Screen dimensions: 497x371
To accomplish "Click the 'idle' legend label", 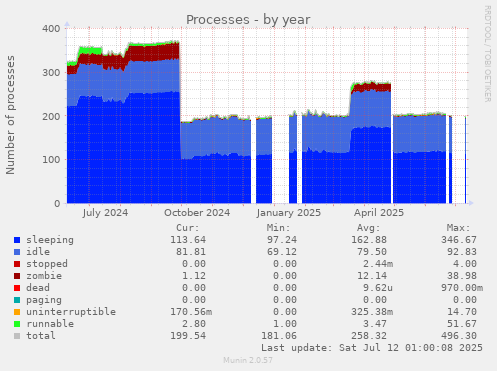I will 38,252.
